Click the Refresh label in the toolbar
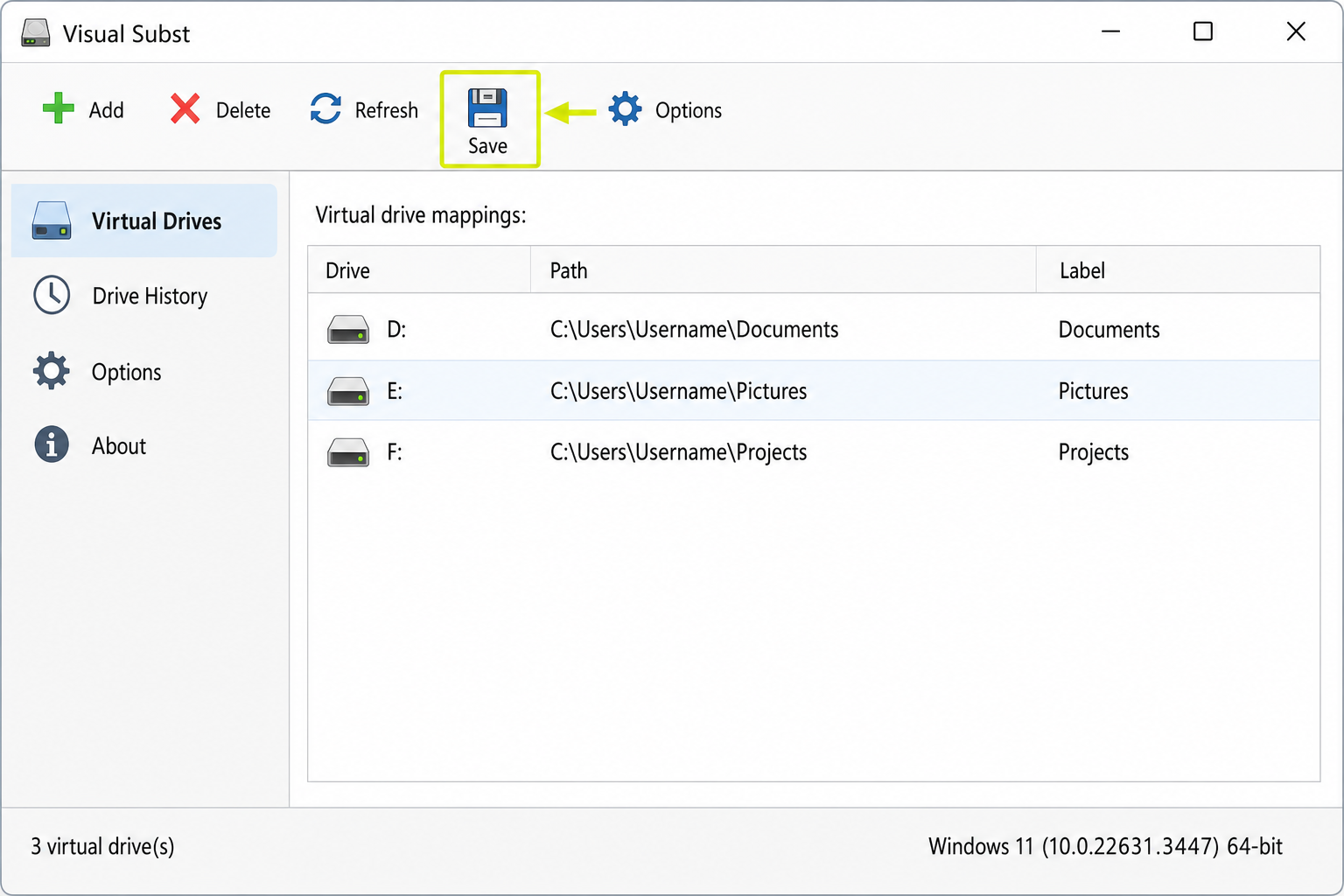The image size is (1344, 896). (387, 110)
